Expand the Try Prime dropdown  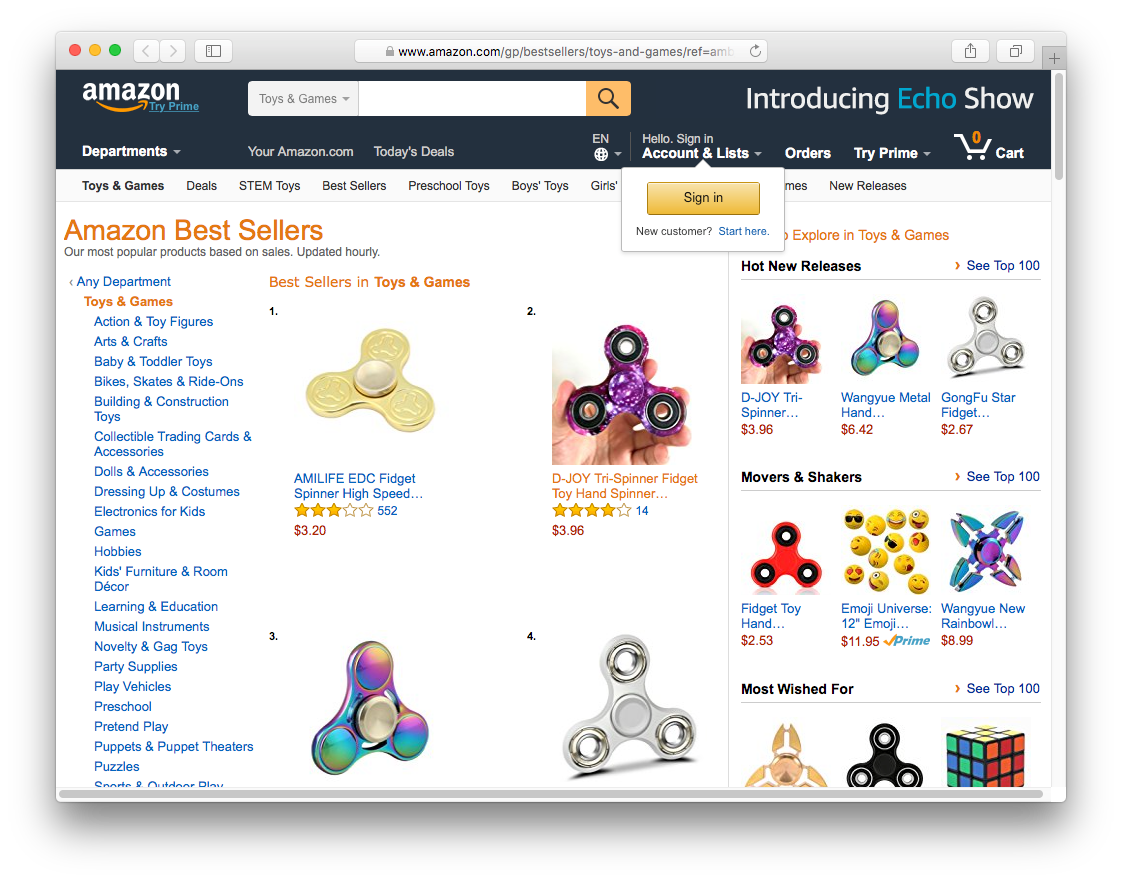(892, 153)
